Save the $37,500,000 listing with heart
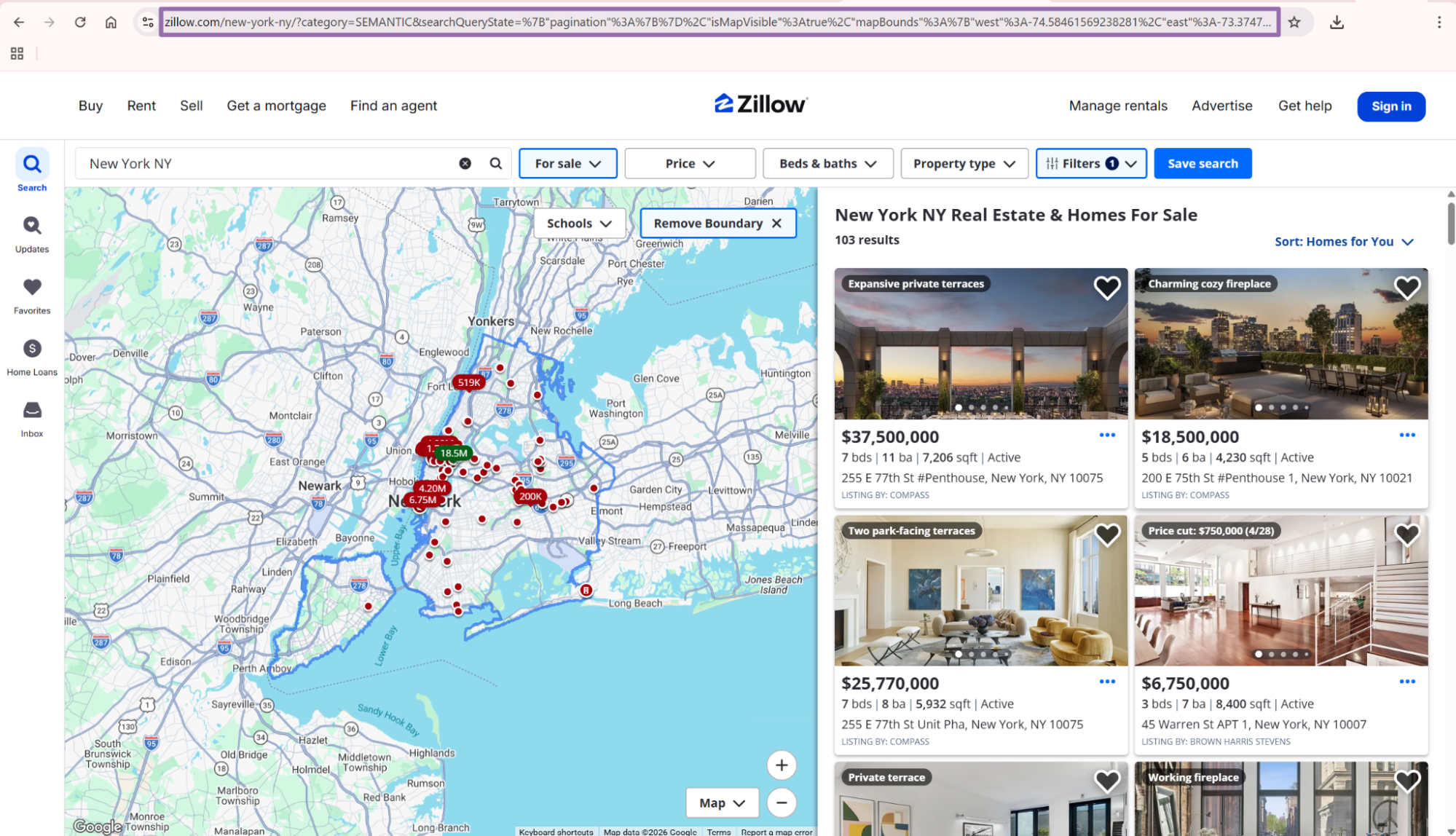This screenshot has height=836, width=1456. (x=1107, y=288)
